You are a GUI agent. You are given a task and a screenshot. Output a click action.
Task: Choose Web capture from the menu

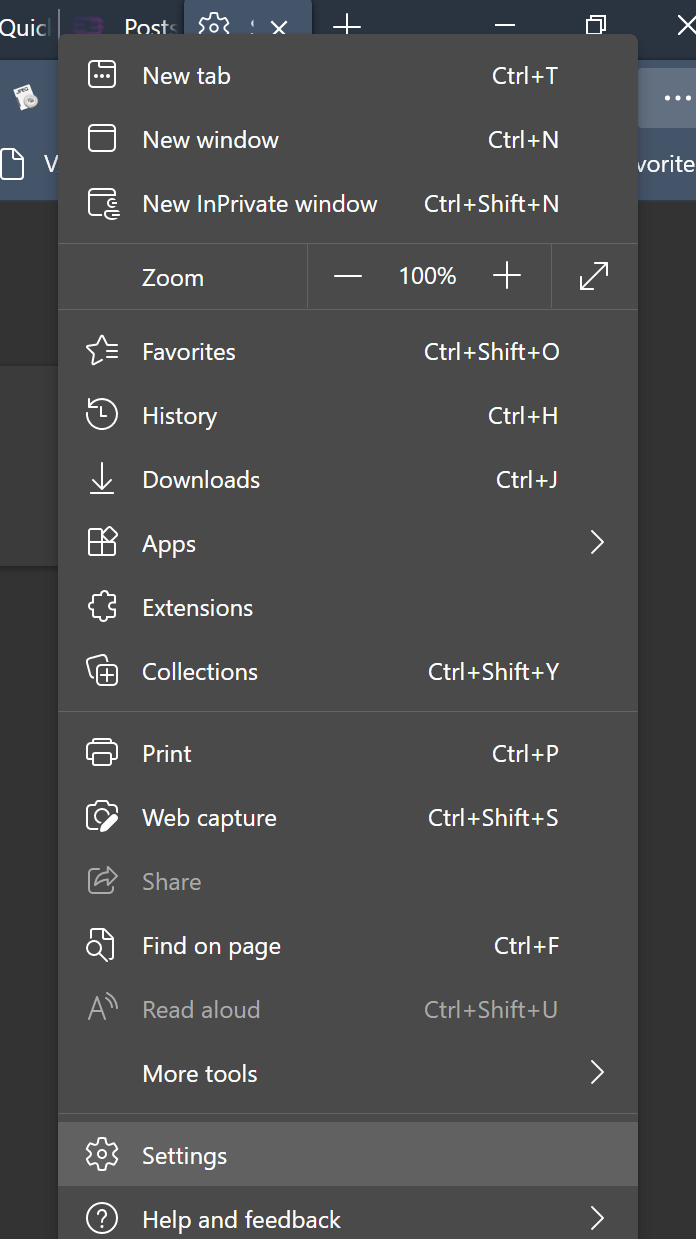point(348,817)
